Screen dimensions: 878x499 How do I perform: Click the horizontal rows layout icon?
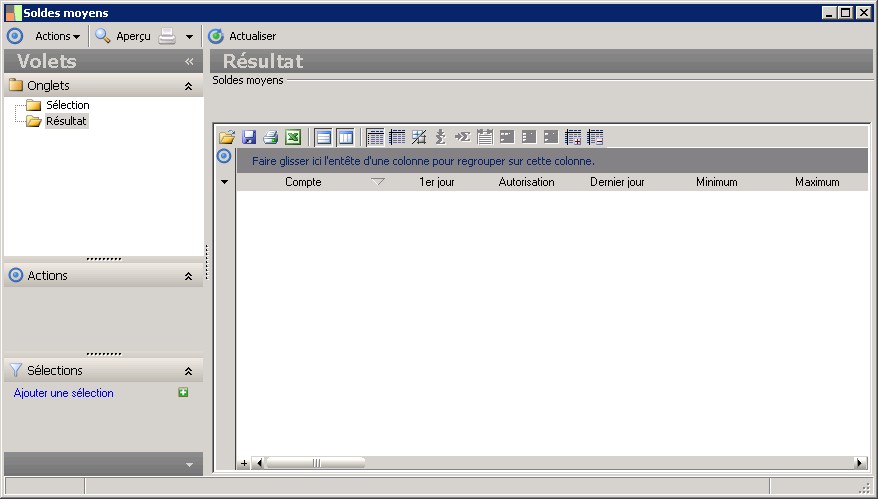[323, 137]
